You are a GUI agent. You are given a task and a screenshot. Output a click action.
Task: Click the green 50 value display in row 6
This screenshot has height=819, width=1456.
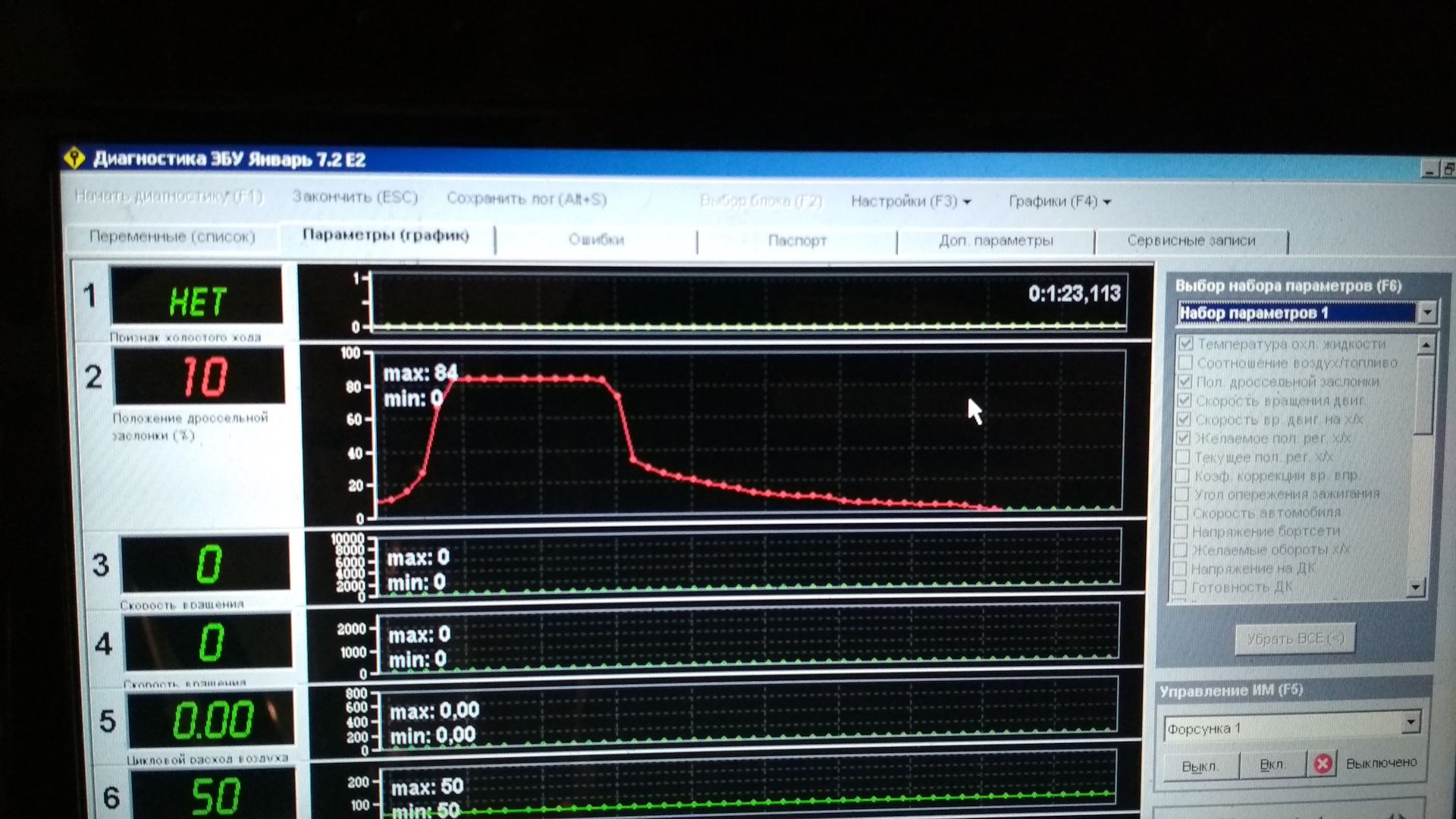215,796
